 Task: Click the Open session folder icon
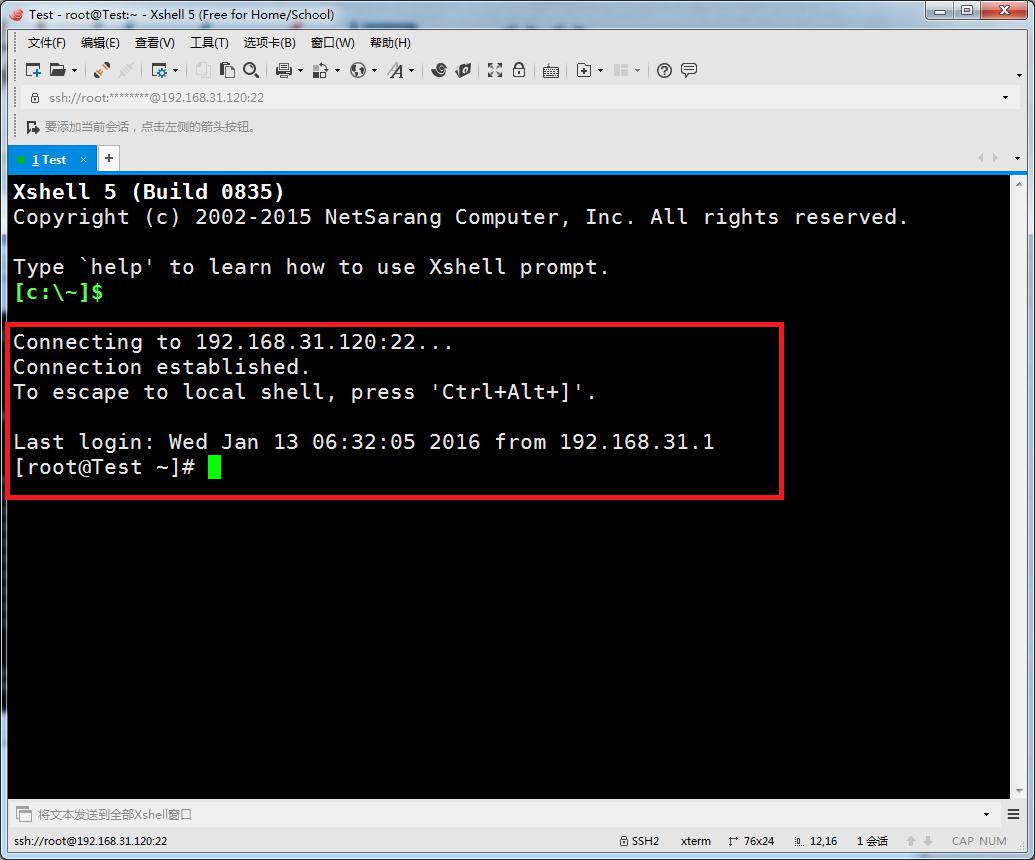(x=58, y=70)
